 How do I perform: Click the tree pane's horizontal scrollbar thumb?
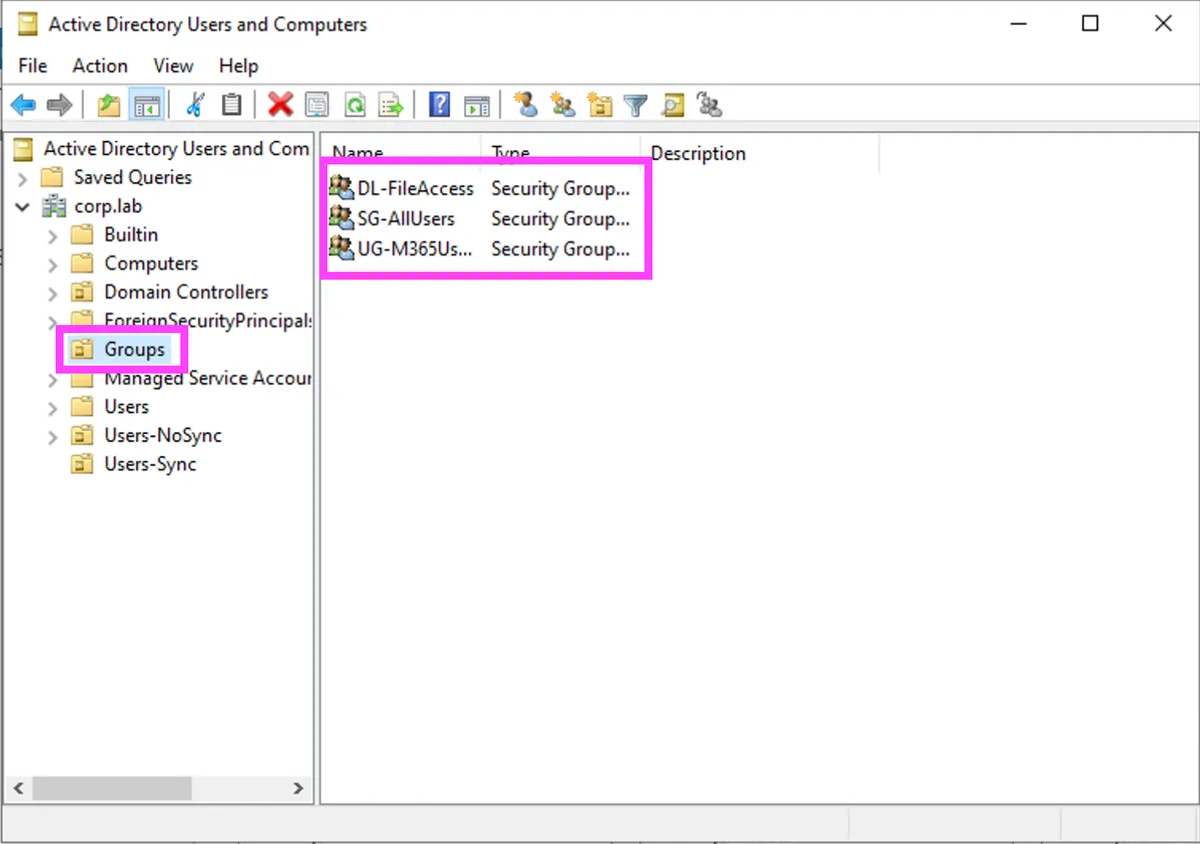111,788
